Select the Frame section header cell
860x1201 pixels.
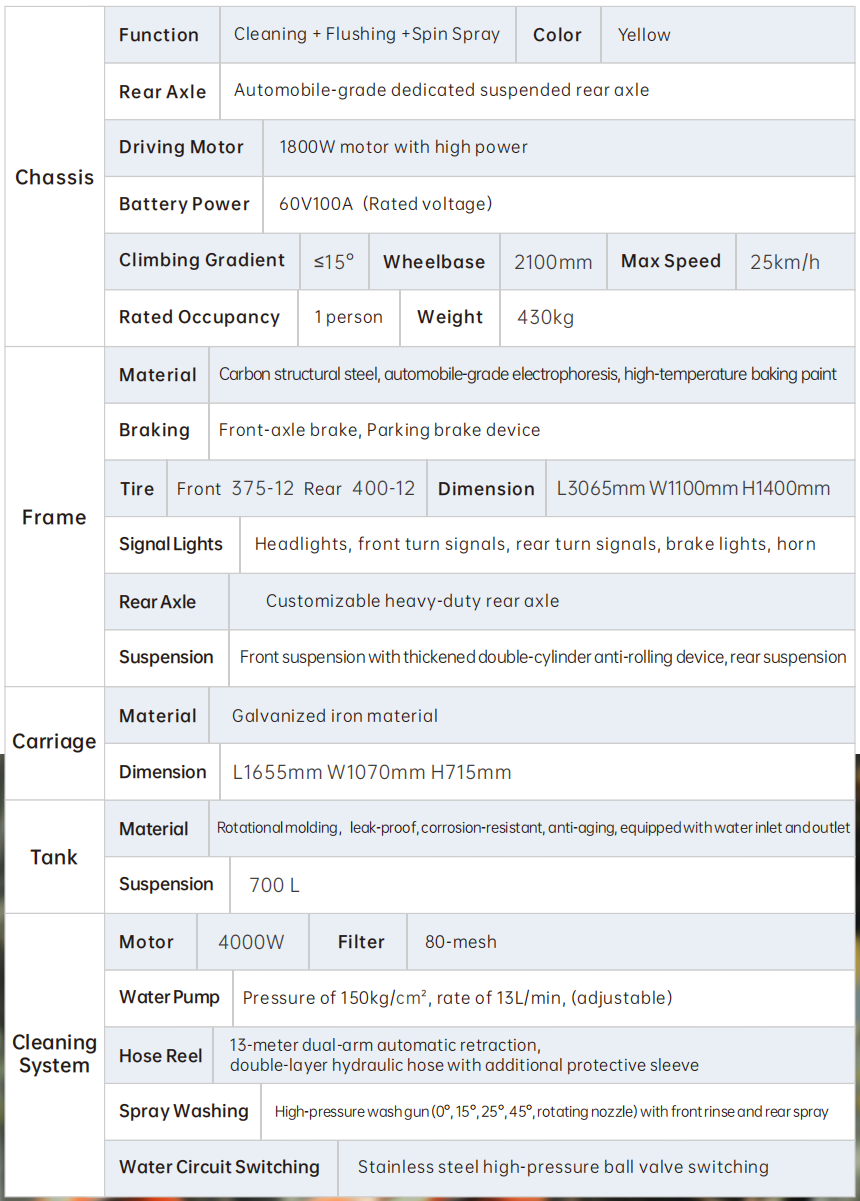54,517
